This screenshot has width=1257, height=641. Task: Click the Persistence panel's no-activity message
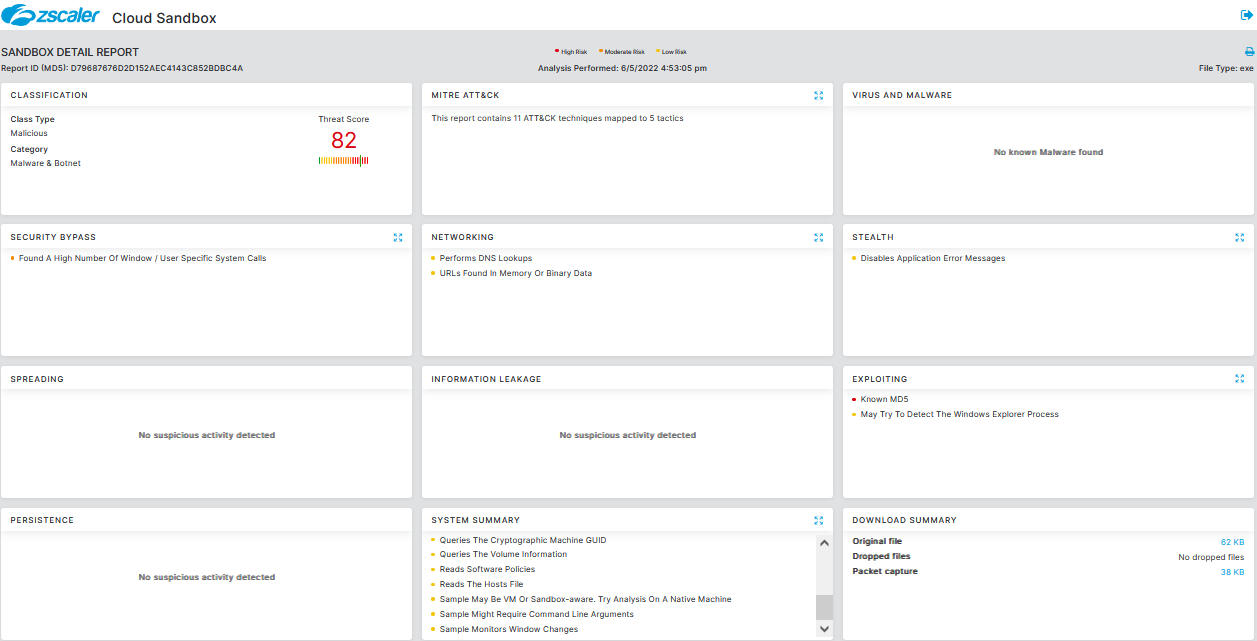click(x=206, y=577)
